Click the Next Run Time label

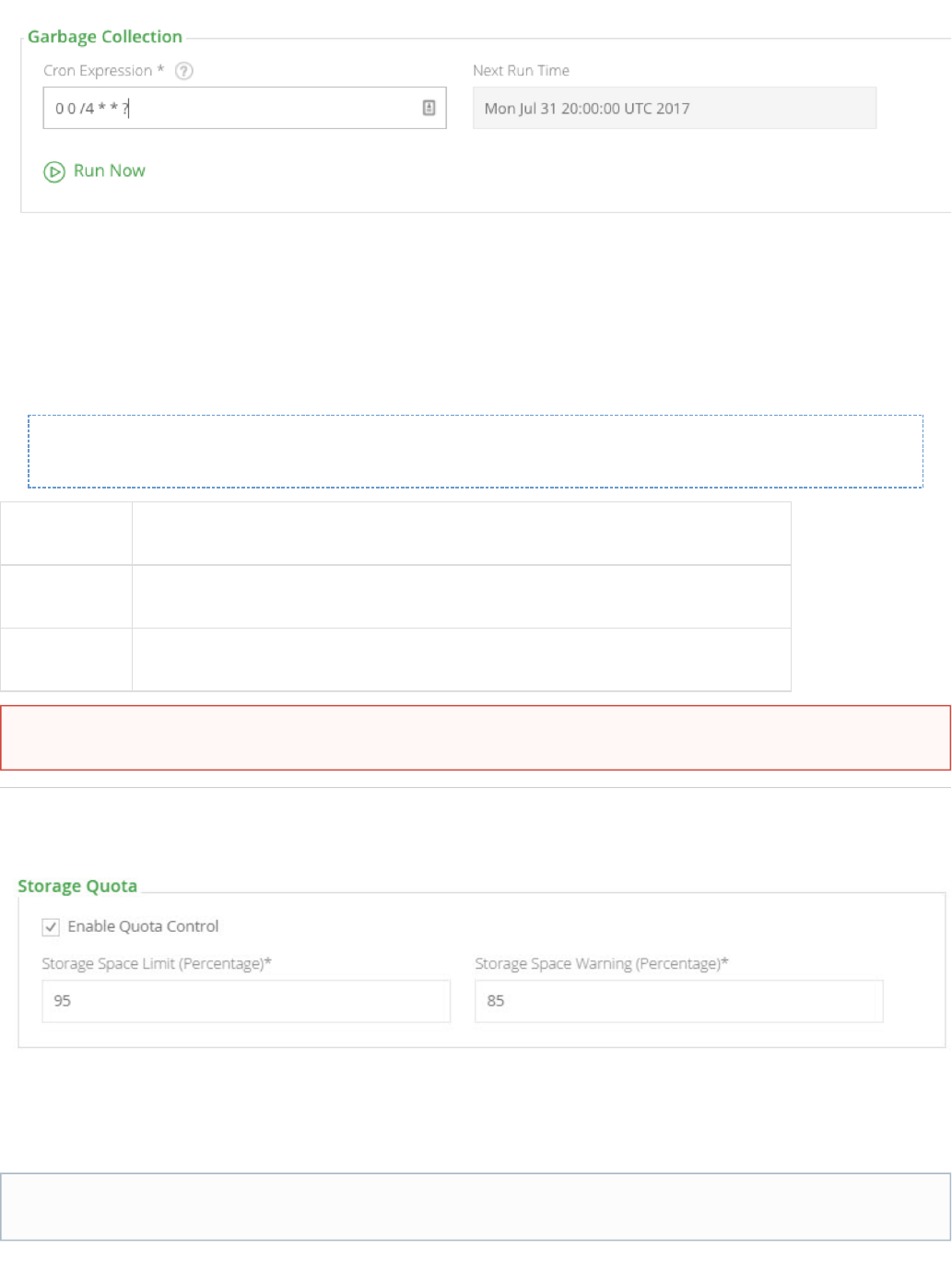click(x=521, y=71)
